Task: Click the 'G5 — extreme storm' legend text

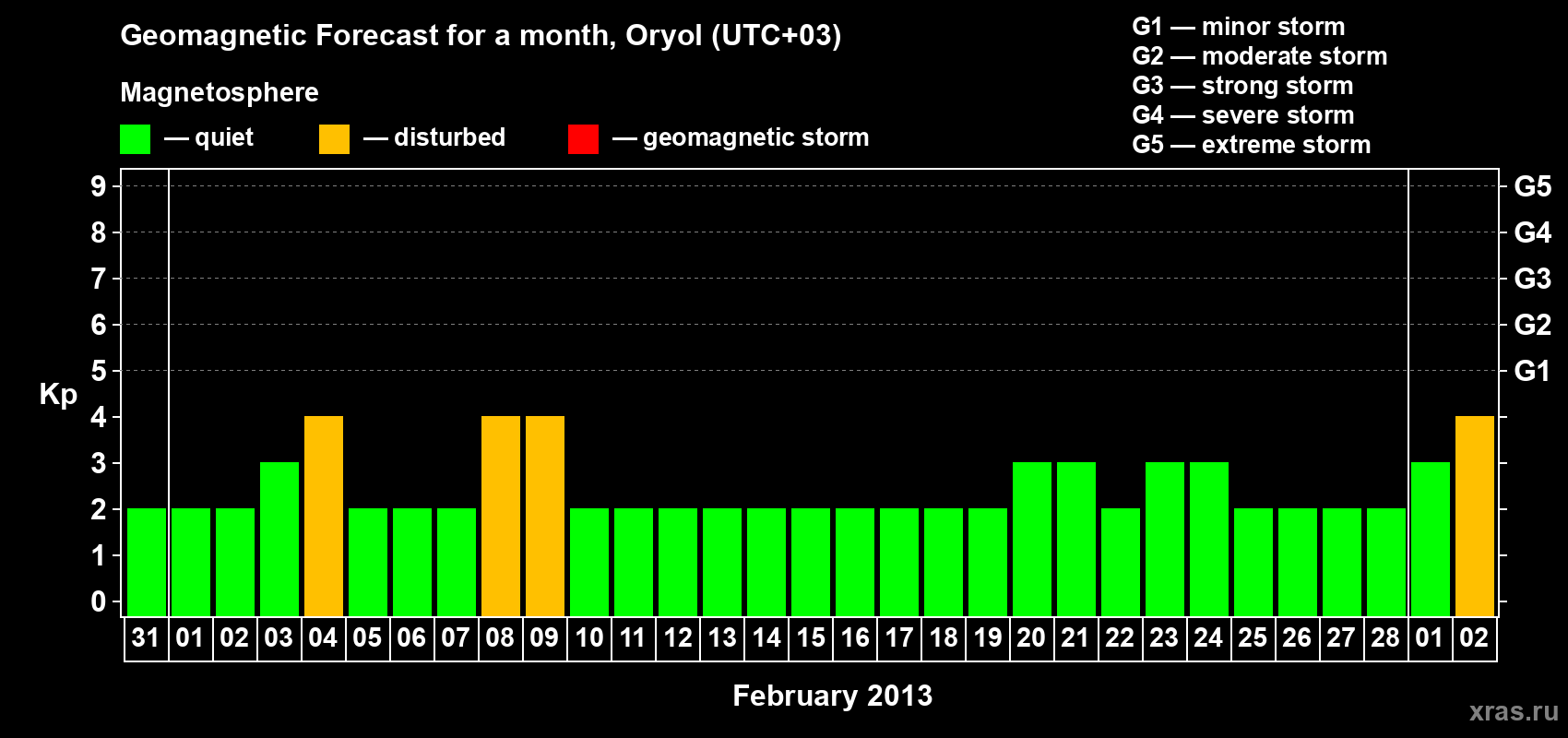Action: pos(1252,145)
